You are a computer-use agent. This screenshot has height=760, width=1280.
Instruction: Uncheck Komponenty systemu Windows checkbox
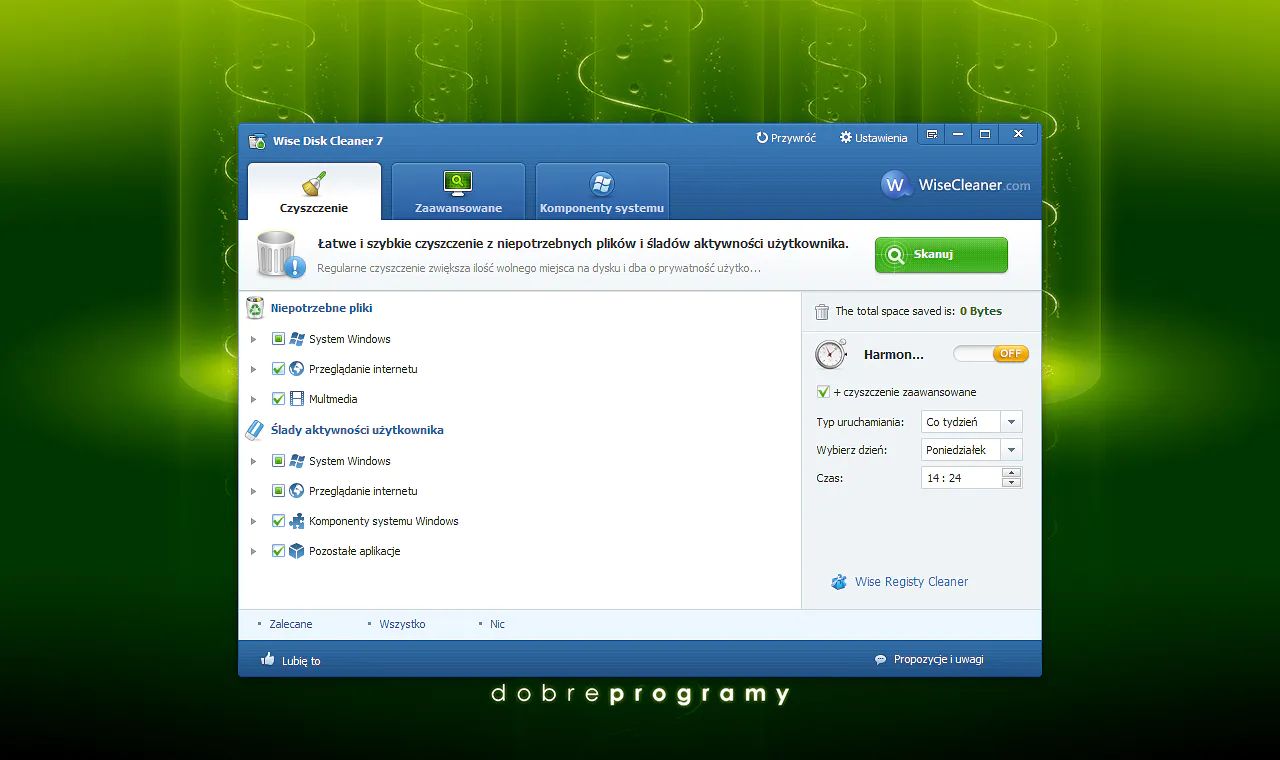pyautogui.click(x=279, y=521)
